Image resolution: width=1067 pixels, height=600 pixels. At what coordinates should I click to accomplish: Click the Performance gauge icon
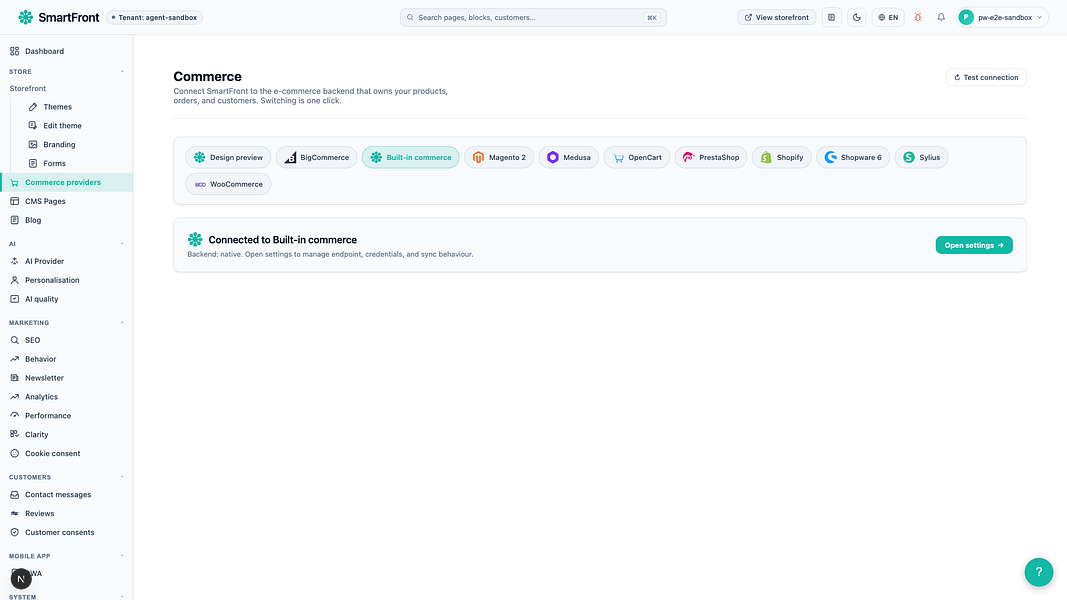[x=14, y=416]
